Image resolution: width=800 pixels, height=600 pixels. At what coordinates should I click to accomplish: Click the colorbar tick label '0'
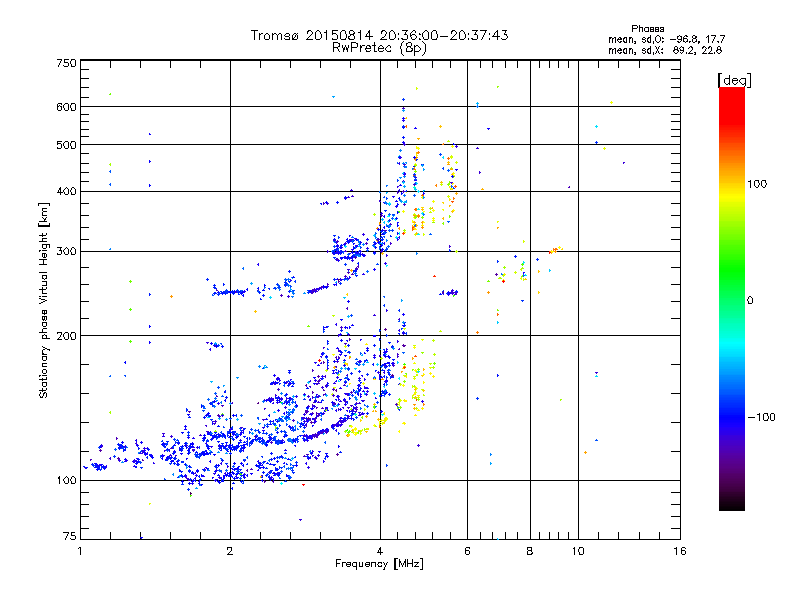coord(749,300)
